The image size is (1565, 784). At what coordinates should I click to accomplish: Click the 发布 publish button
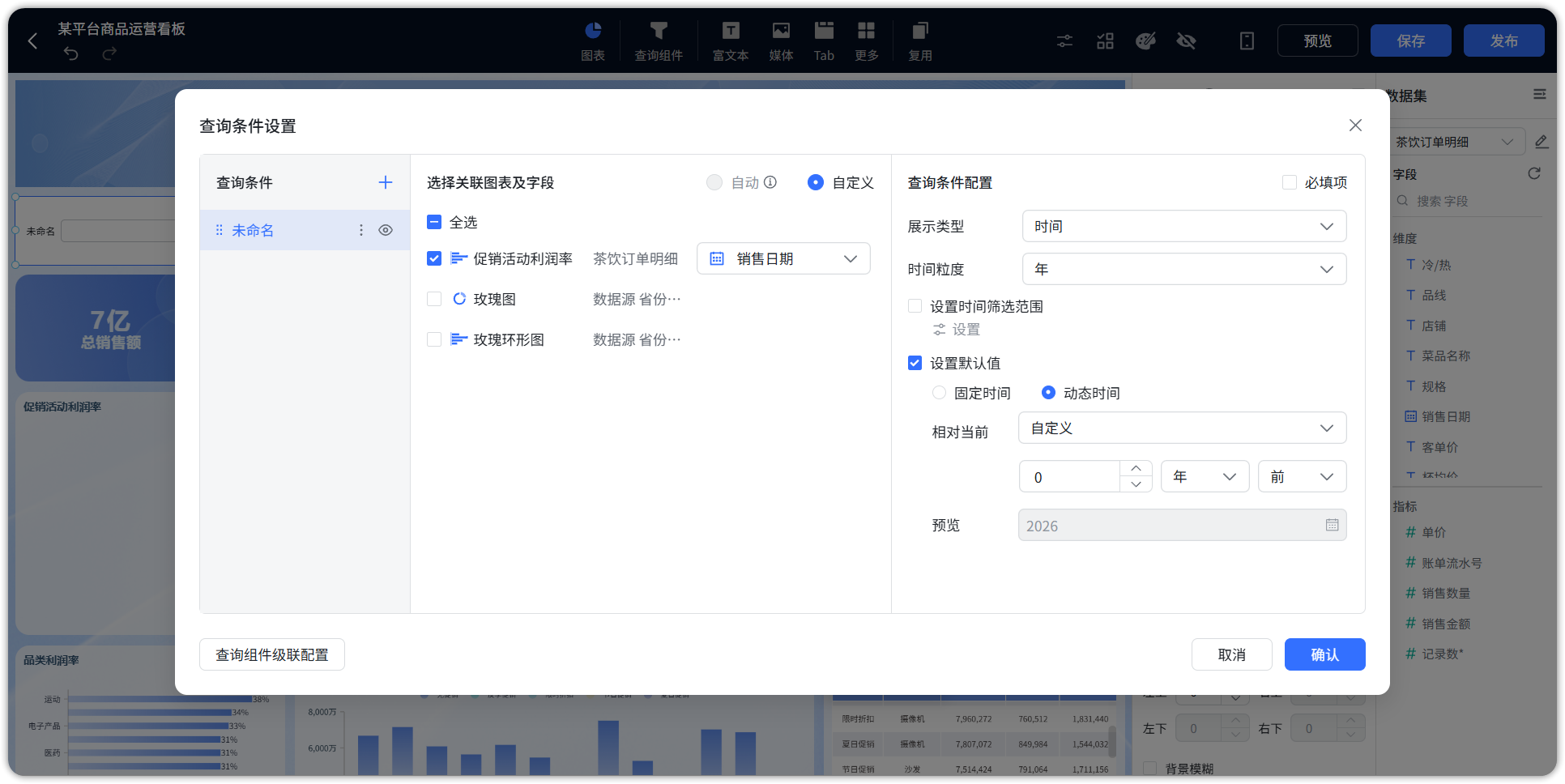point(1503,40)
